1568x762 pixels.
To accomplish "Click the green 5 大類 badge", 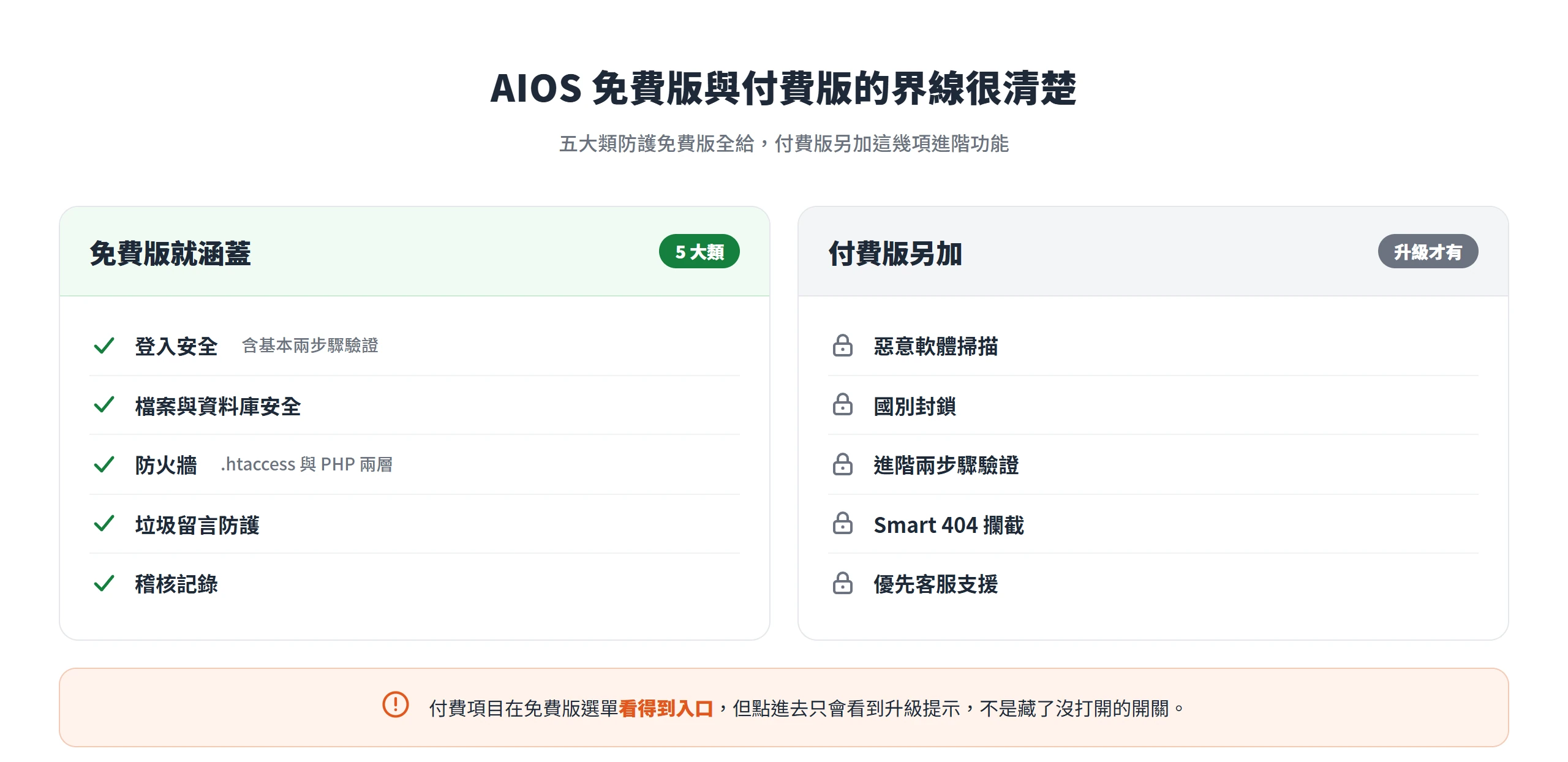I will coord(699,251).
